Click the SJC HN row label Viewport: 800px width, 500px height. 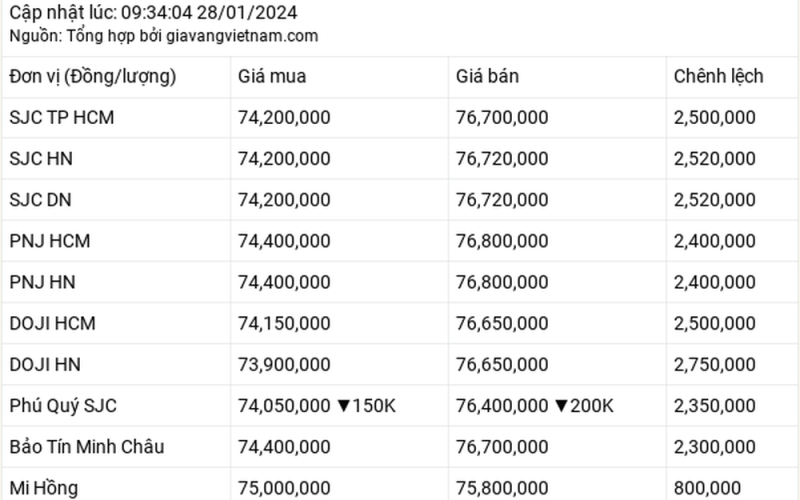click(x=41, y=158)
